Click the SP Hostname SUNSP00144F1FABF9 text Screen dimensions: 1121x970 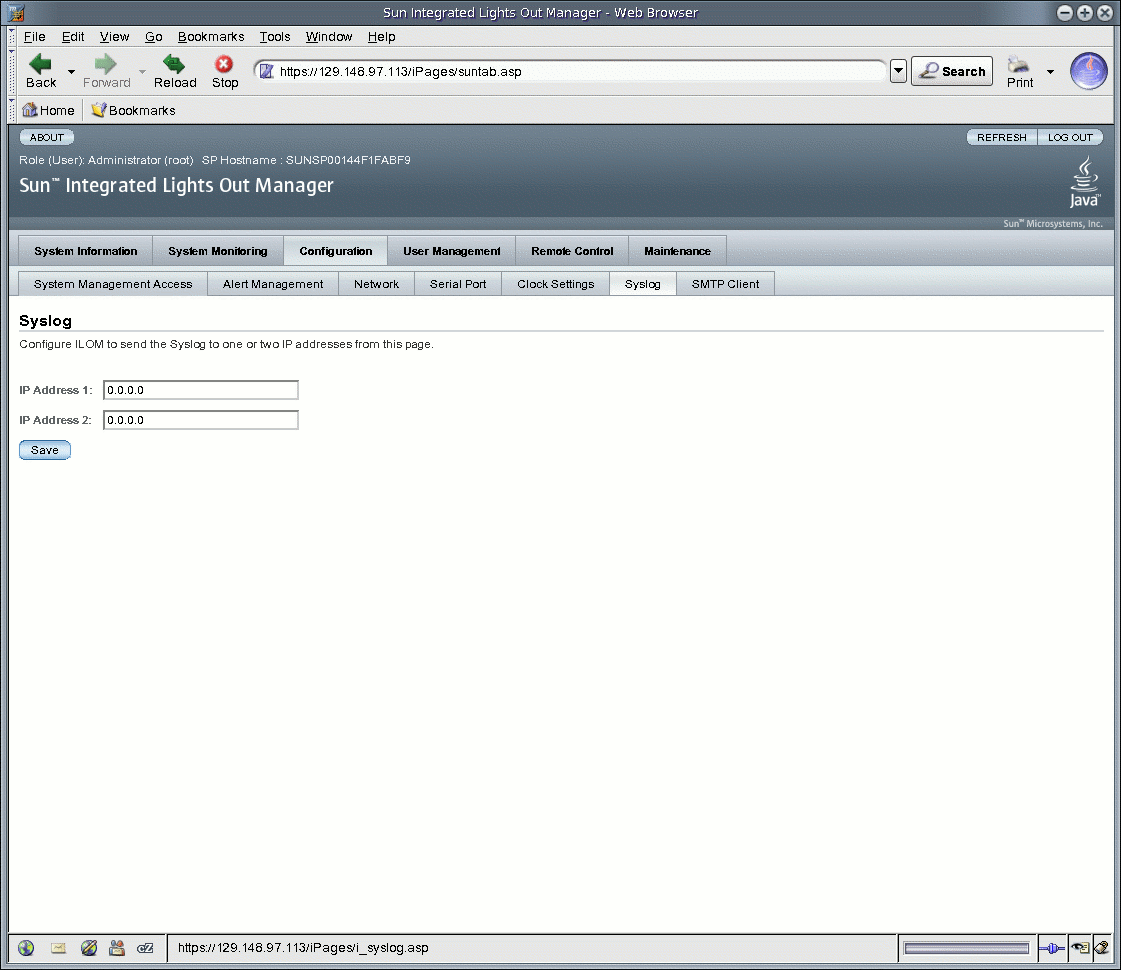coord(306,160)
